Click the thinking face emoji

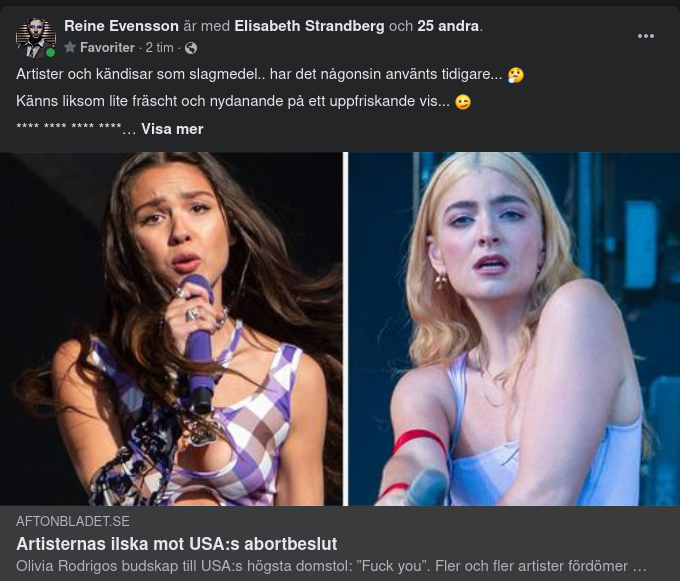[516, 75]
